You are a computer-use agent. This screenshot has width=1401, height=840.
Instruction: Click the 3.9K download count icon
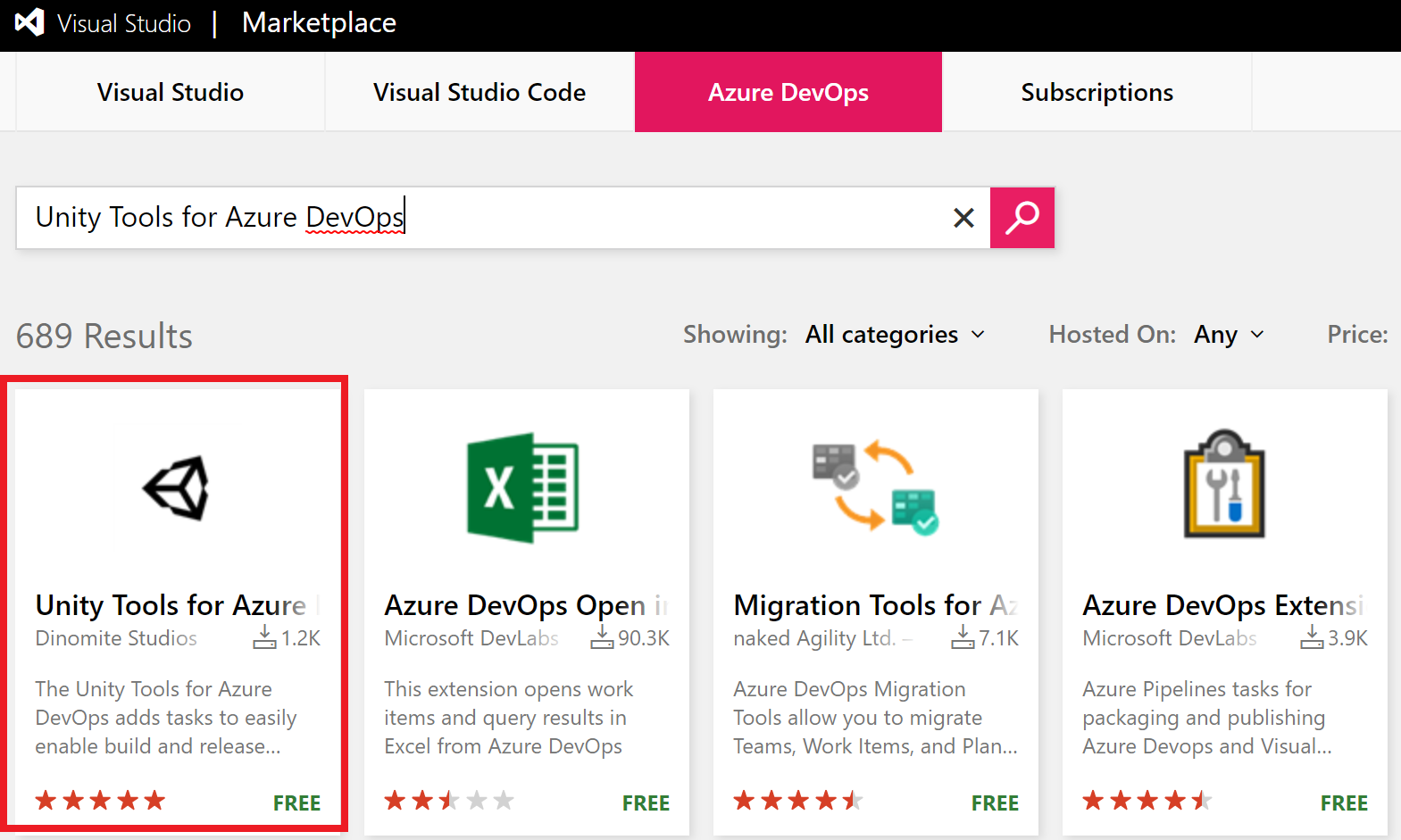[x=1312, y=636]
